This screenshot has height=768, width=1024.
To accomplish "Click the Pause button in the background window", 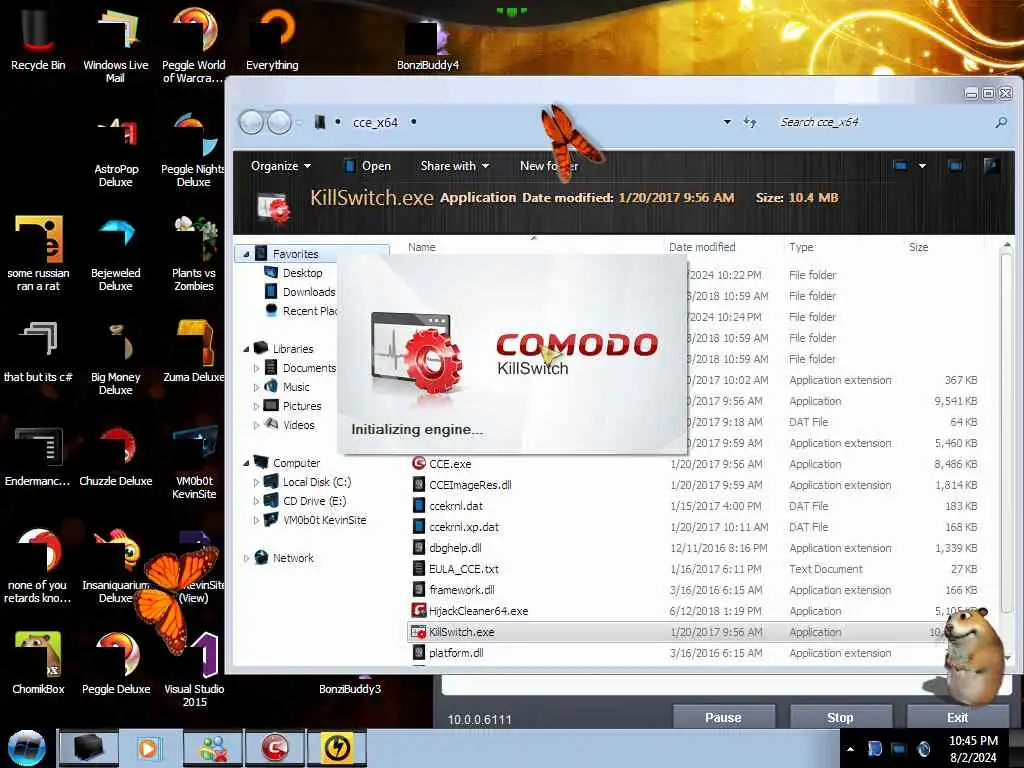I will (x=723, y=717).
